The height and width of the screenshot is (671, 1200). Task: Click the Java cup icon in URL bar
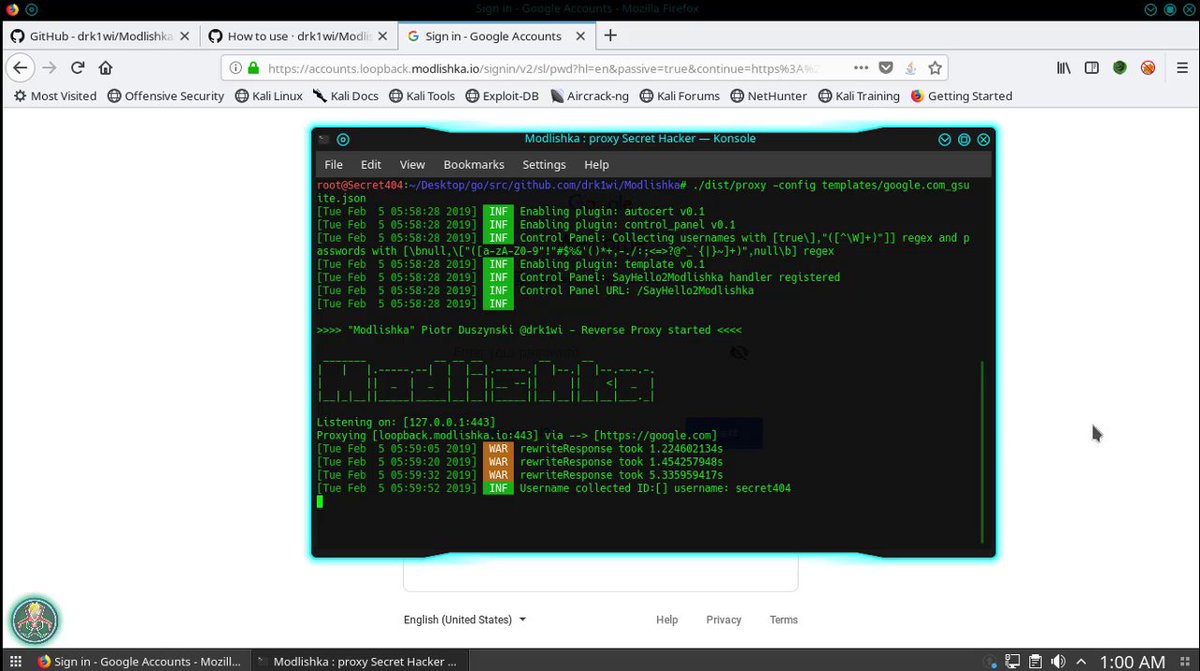point(911,68)
